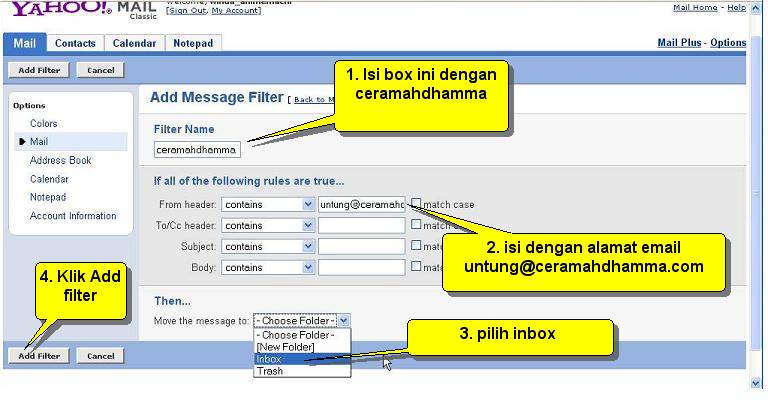Click bottom Add Filter button
The image size is (768, 400).
click(39, 356)
